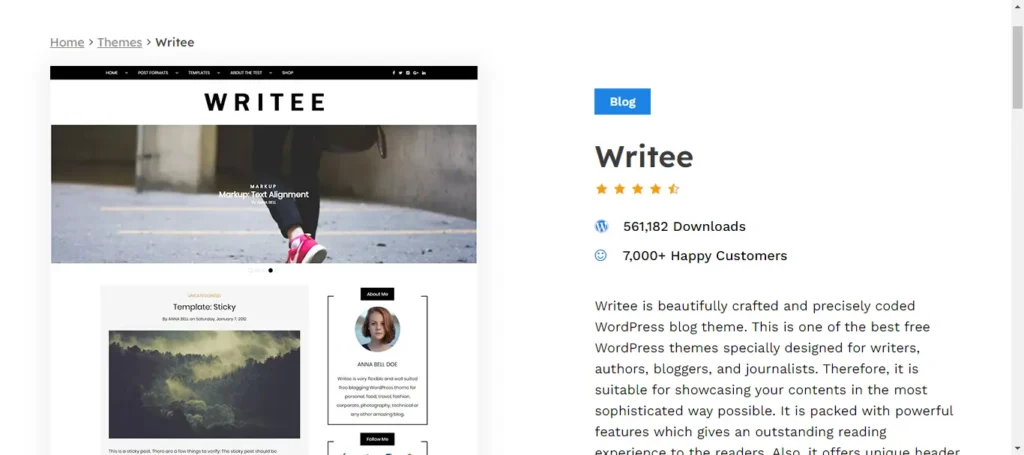Click the Instagram icon in preview header
This screenshot has height=455, width=1024.
click(408, 73)
